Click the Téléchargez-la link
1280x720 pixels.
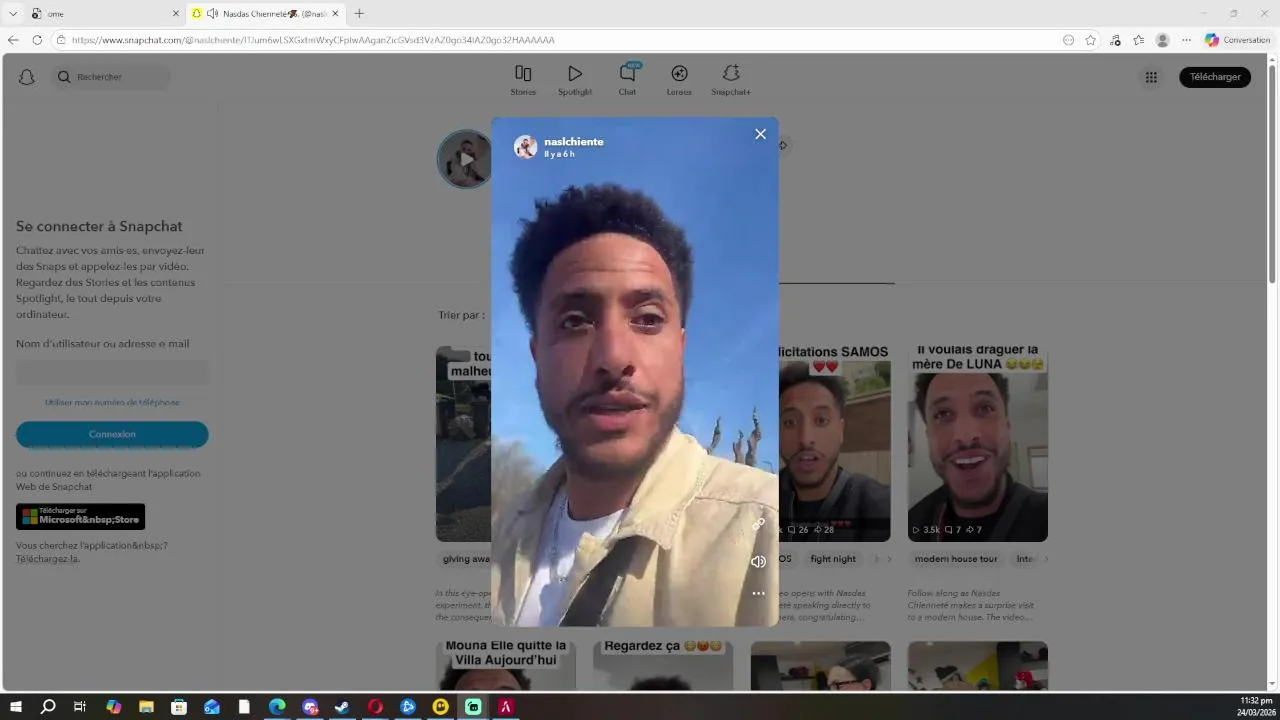pyautogui.click(x=47, y=559)
